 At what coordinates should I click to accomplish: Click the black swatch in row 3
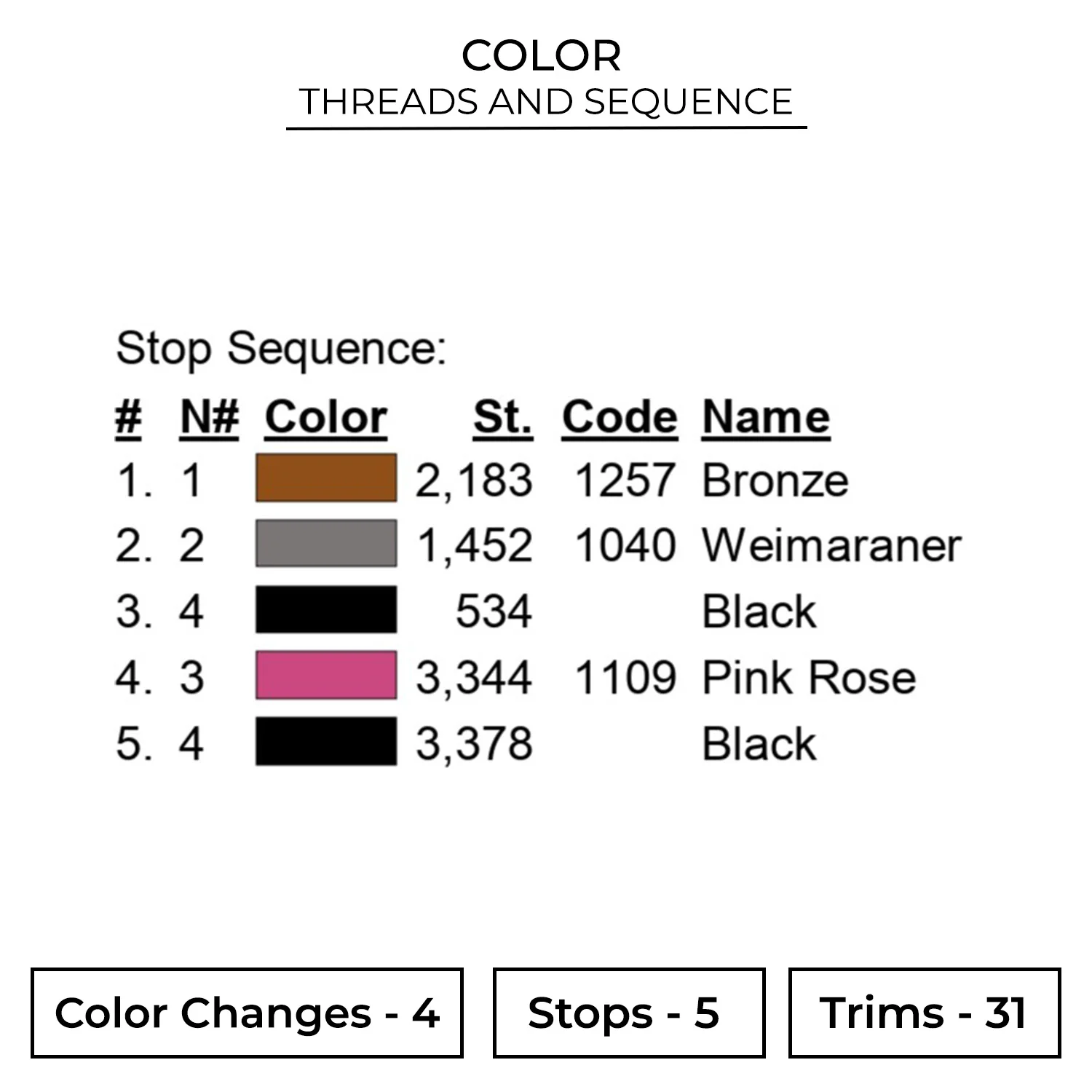tap(325, 609)
